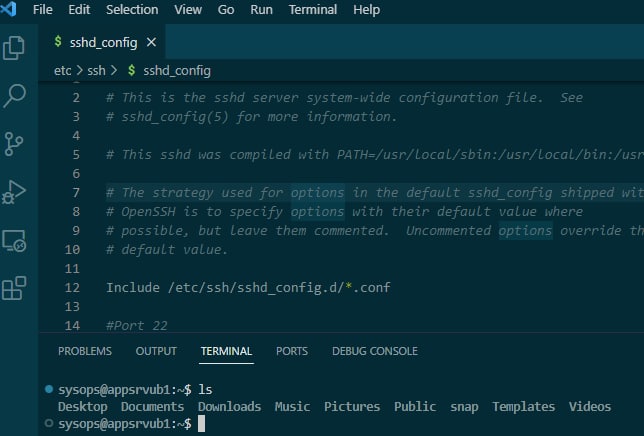Click the Include line 12 in editor
This screenshot has height=436, width=644.
(x=247, y=288)
